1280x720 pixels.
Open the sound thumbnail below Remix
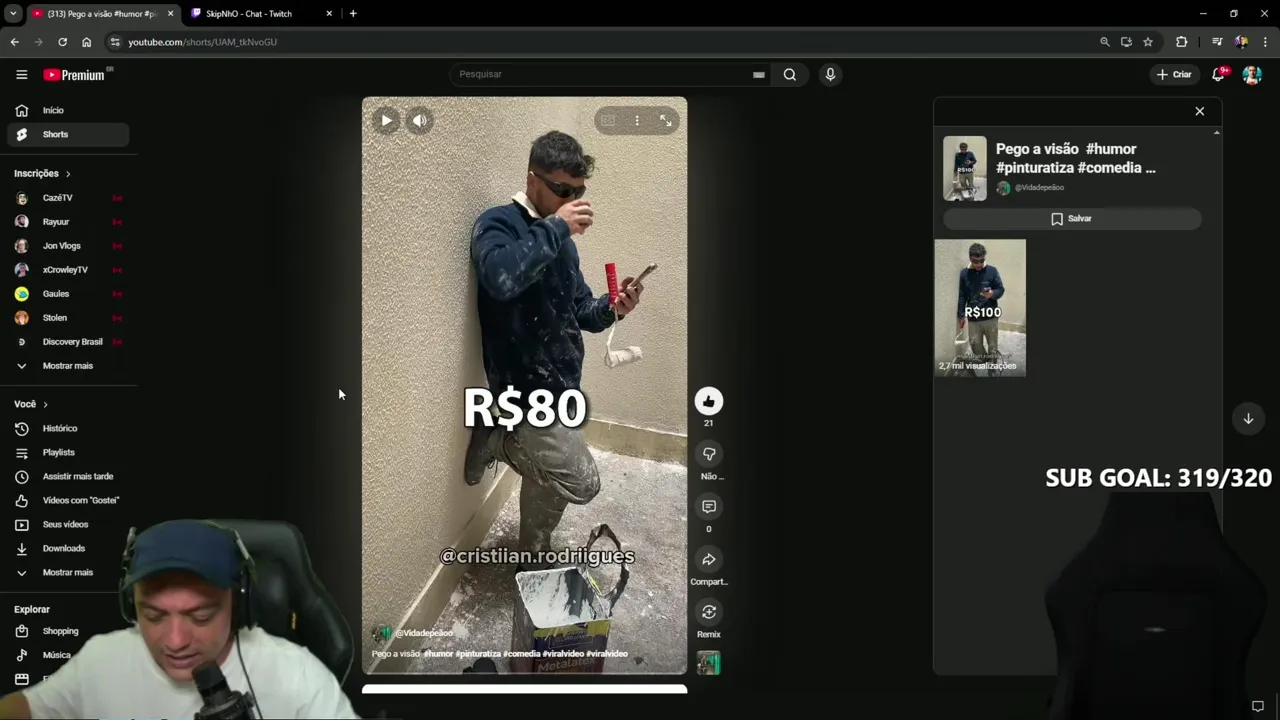[x=708, y=663]
